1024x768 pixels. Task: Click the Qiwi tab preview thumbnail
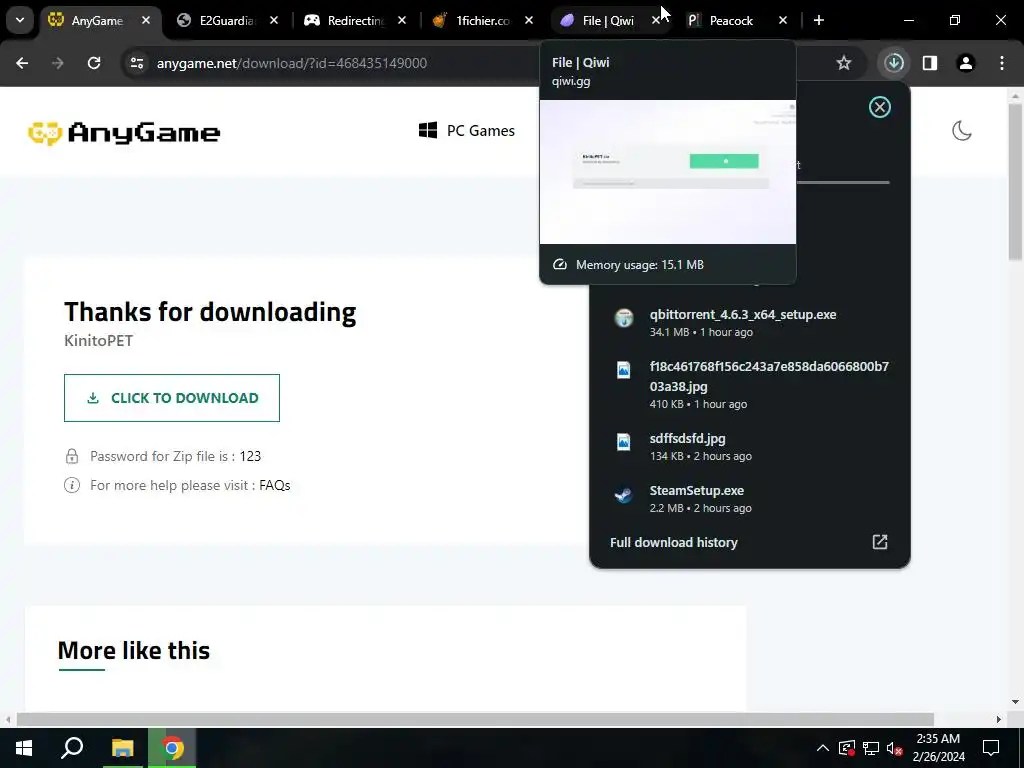tap(667, 172)
